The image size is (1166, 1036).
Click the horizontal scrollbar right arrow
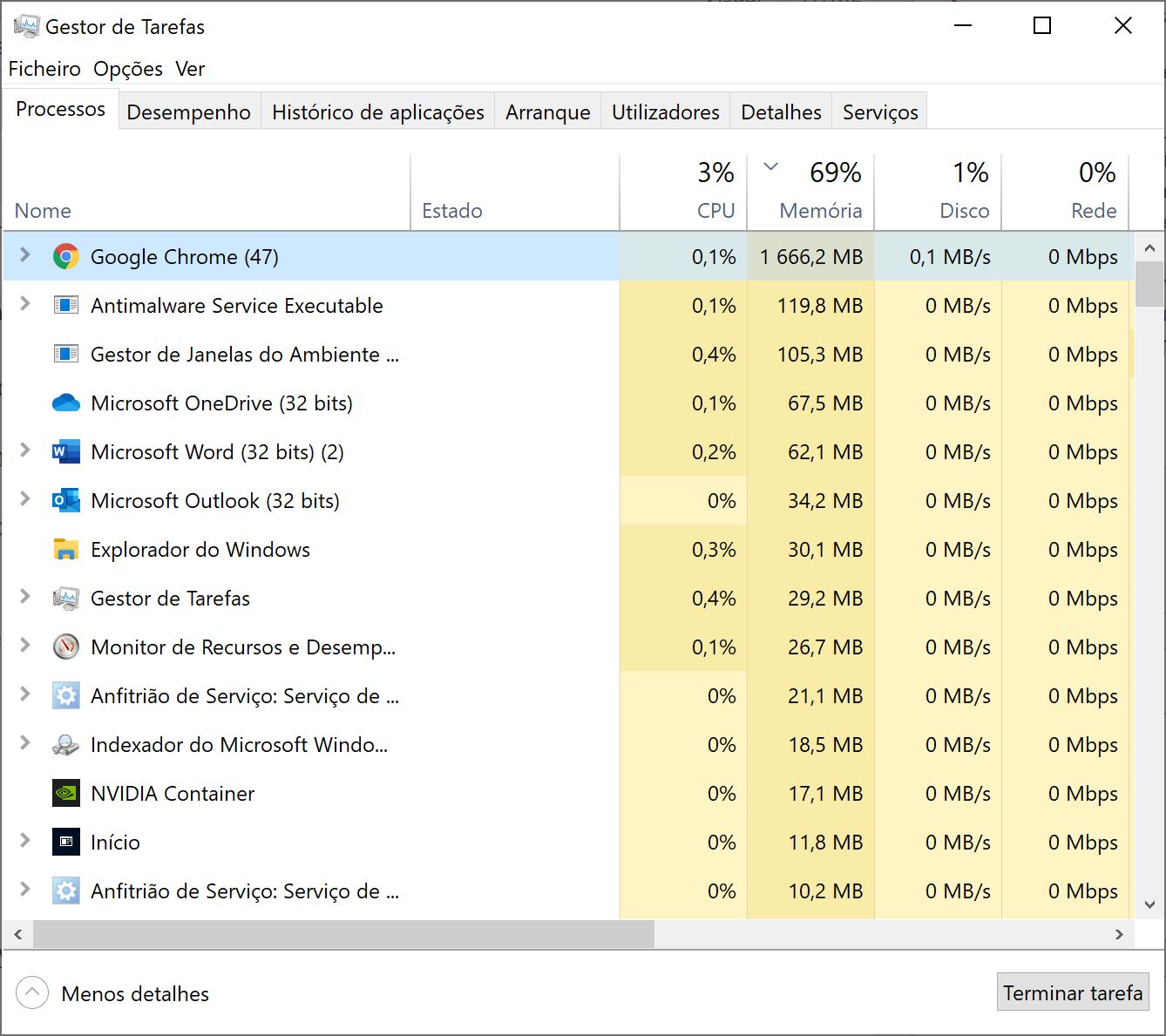click(x=1120, y=934)
